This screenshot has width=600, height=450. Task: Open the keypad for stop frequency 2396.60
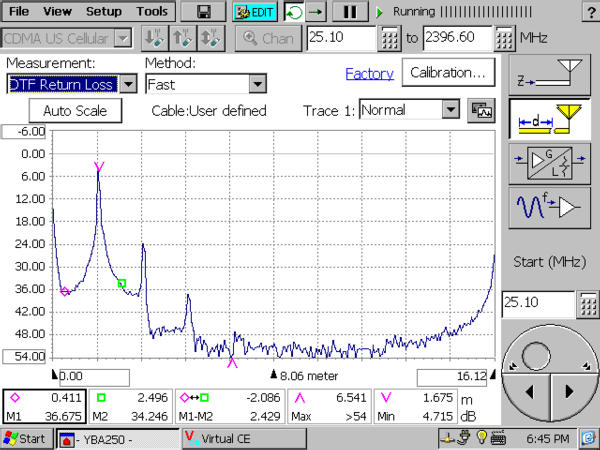coord(505,38)
